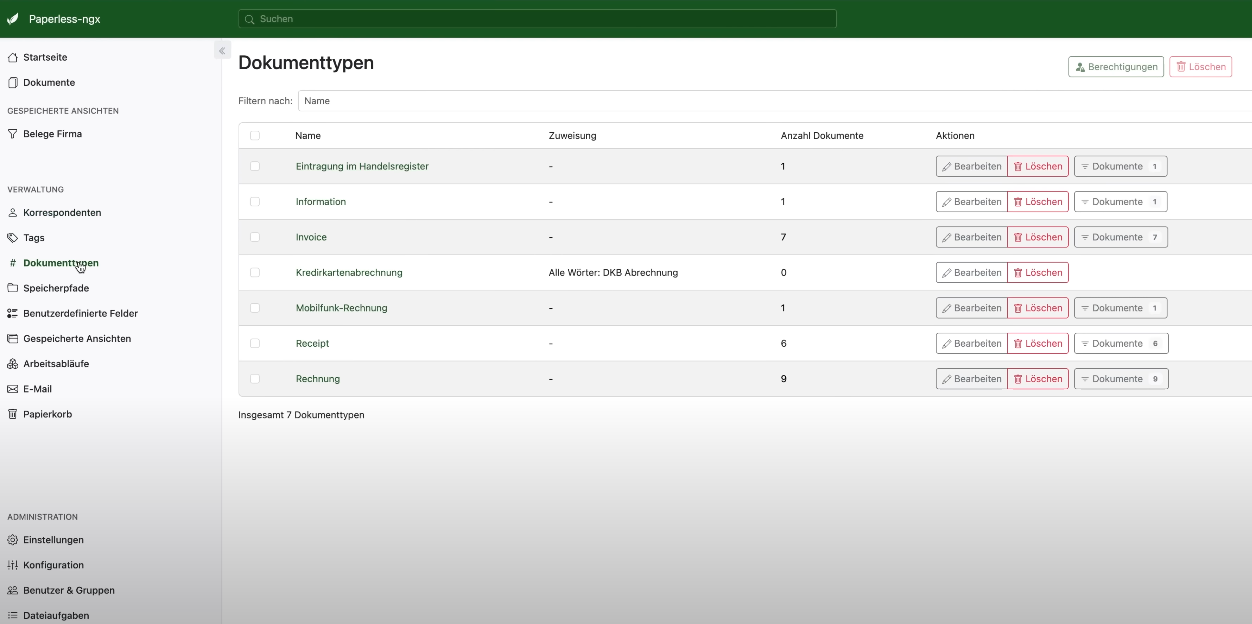Filter Dokumente for Mobilfunk-Rechnung row
Screen dimensions: 1252x624
tap(1121, 308)
